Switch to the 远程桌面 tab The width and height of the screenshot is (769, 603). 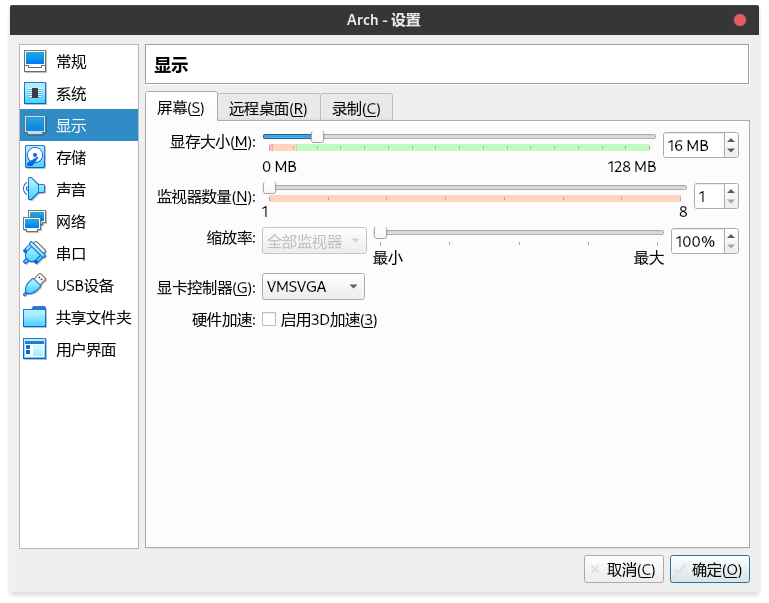click(x=268, y=108)
